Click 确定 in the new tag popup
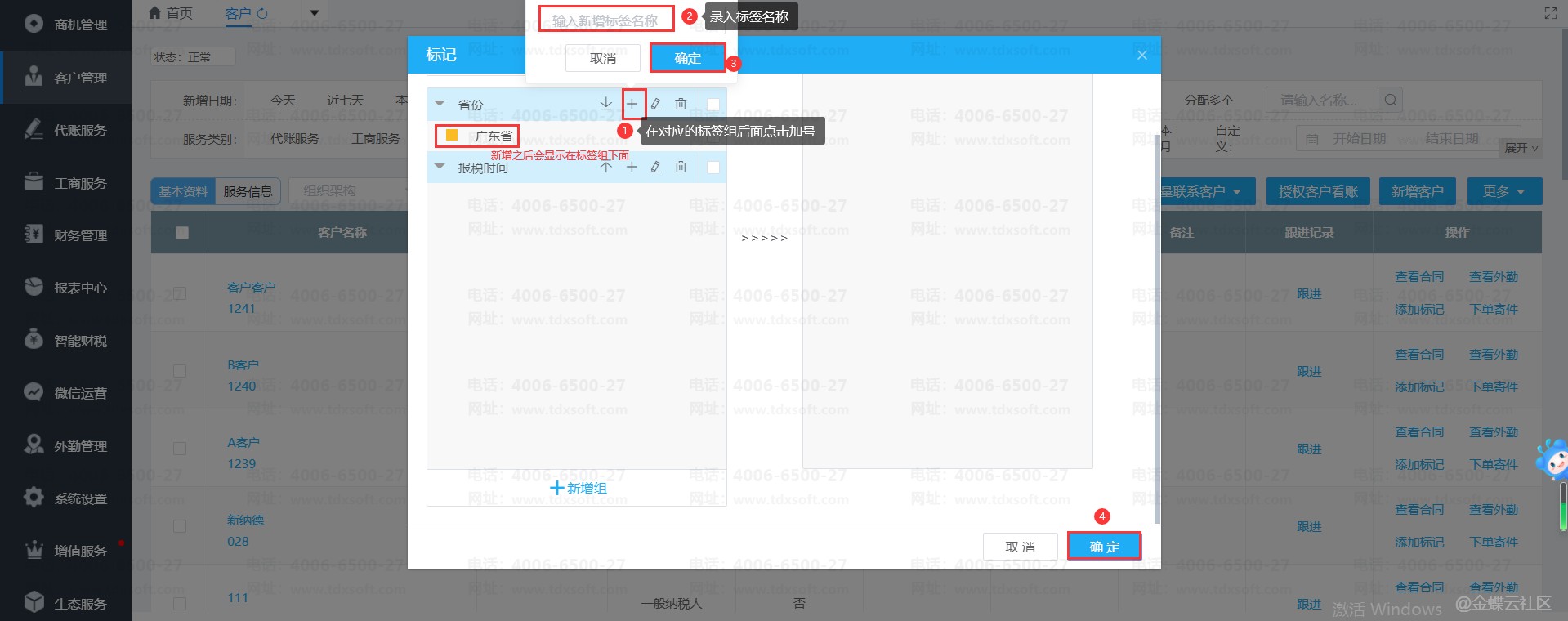 point(687,58)
